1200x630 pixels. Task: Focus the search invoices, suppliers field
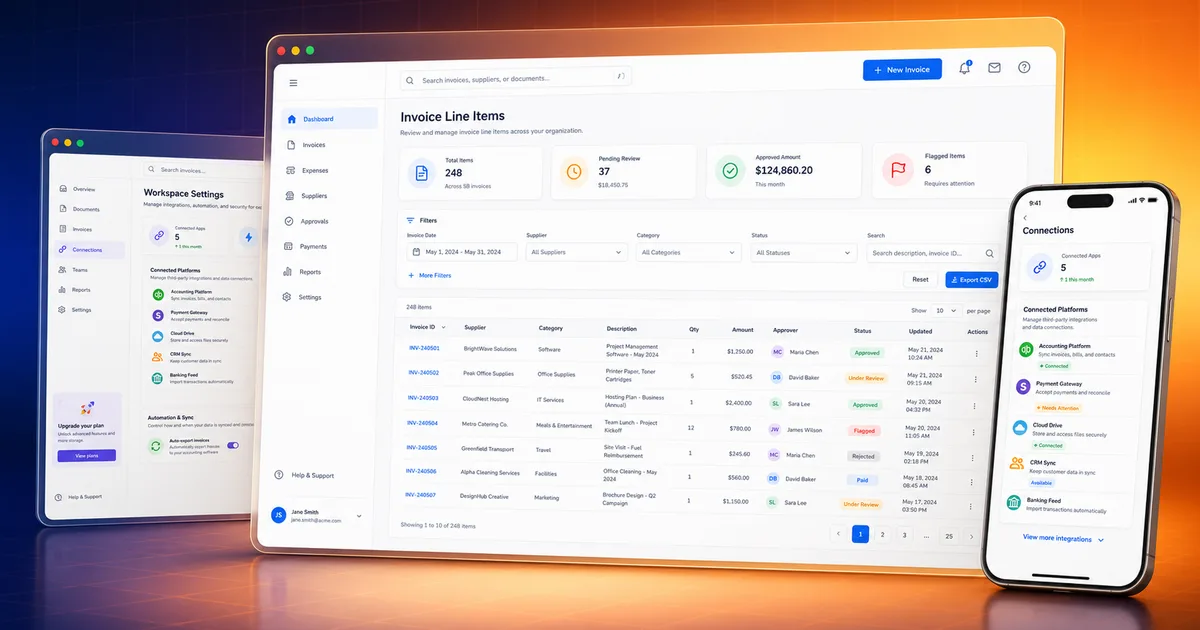[517, 78]
